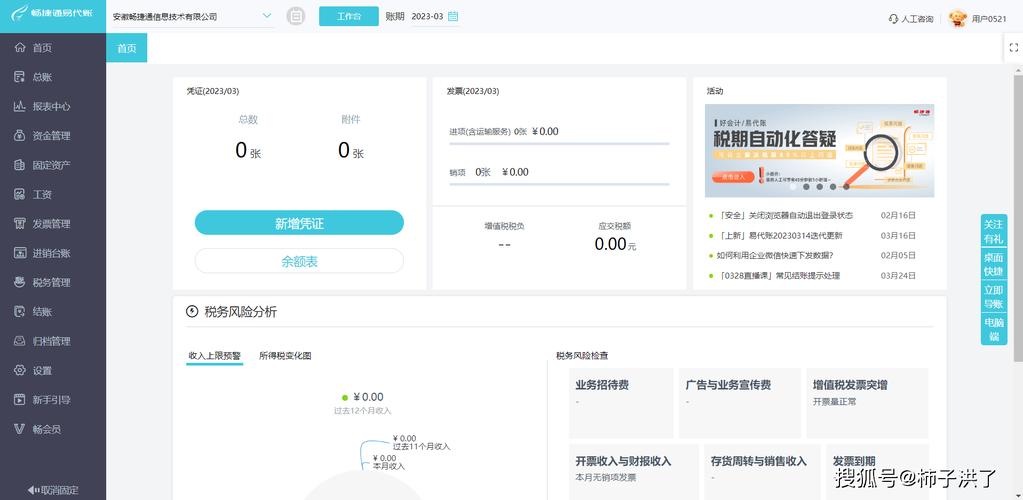Click the 固定资产 icon
The height and width of the screenshot is (500, 1023).
20,165
